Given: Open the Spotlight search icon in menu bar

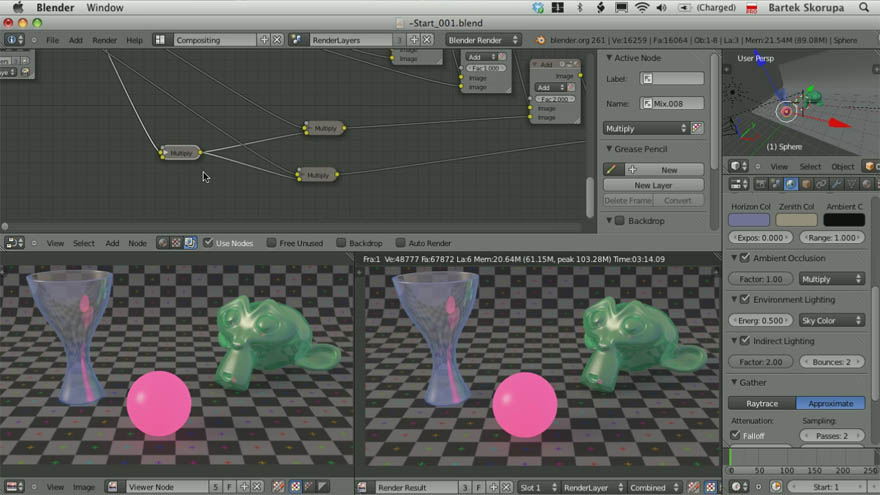Looking at the screenshot, I should point(864,7).
